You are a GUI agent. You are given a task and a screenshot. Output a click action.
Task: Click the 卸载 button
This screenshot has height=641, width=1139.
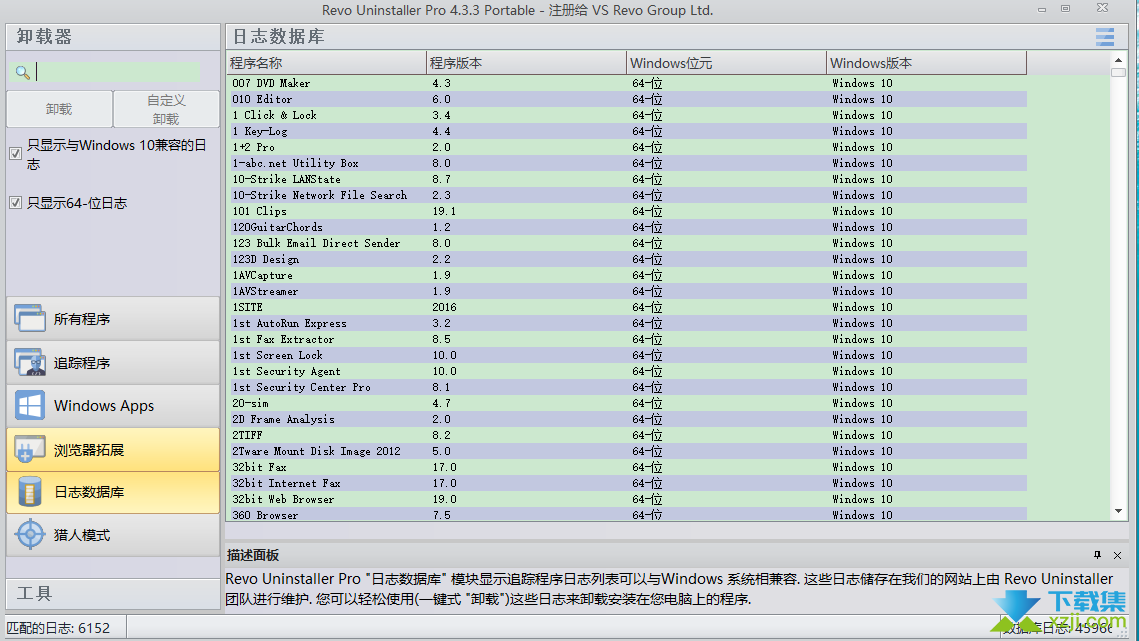(60, 109)
